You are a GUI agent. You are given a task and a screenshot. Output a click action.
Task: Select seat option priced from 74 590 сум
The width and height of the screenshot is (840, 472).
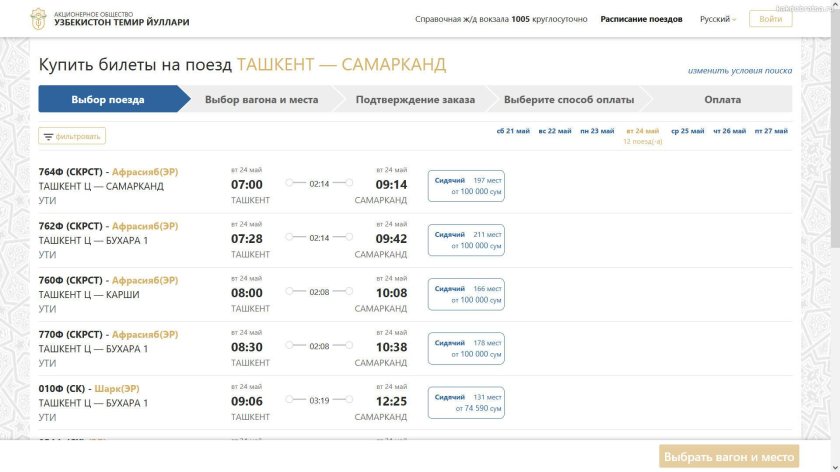466,403
